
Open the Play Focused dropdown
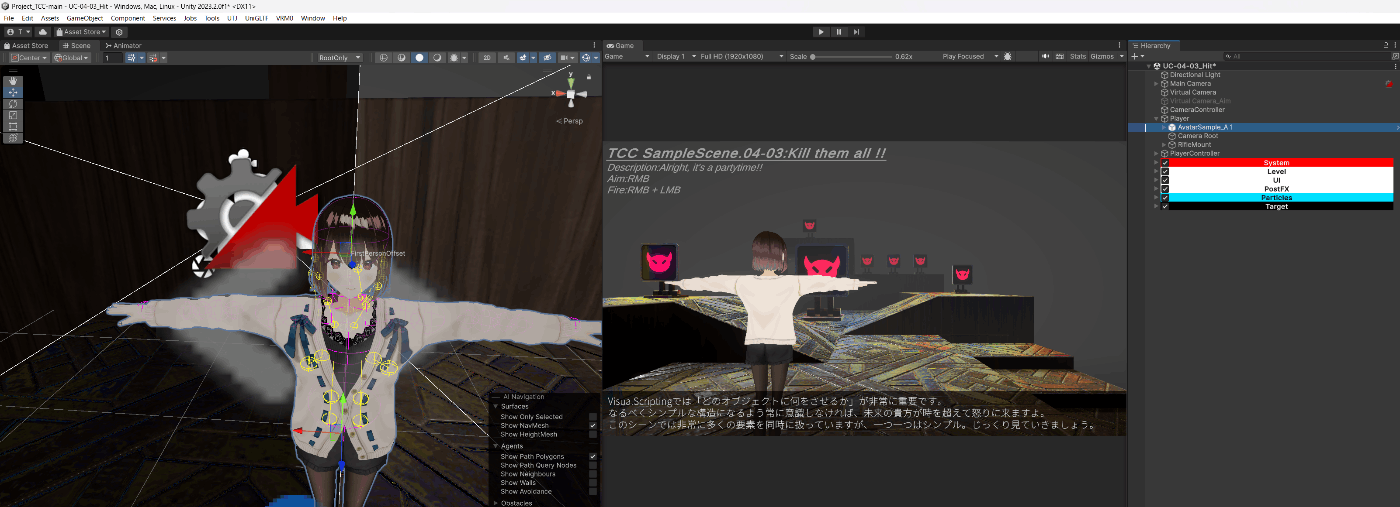(970, 56)
